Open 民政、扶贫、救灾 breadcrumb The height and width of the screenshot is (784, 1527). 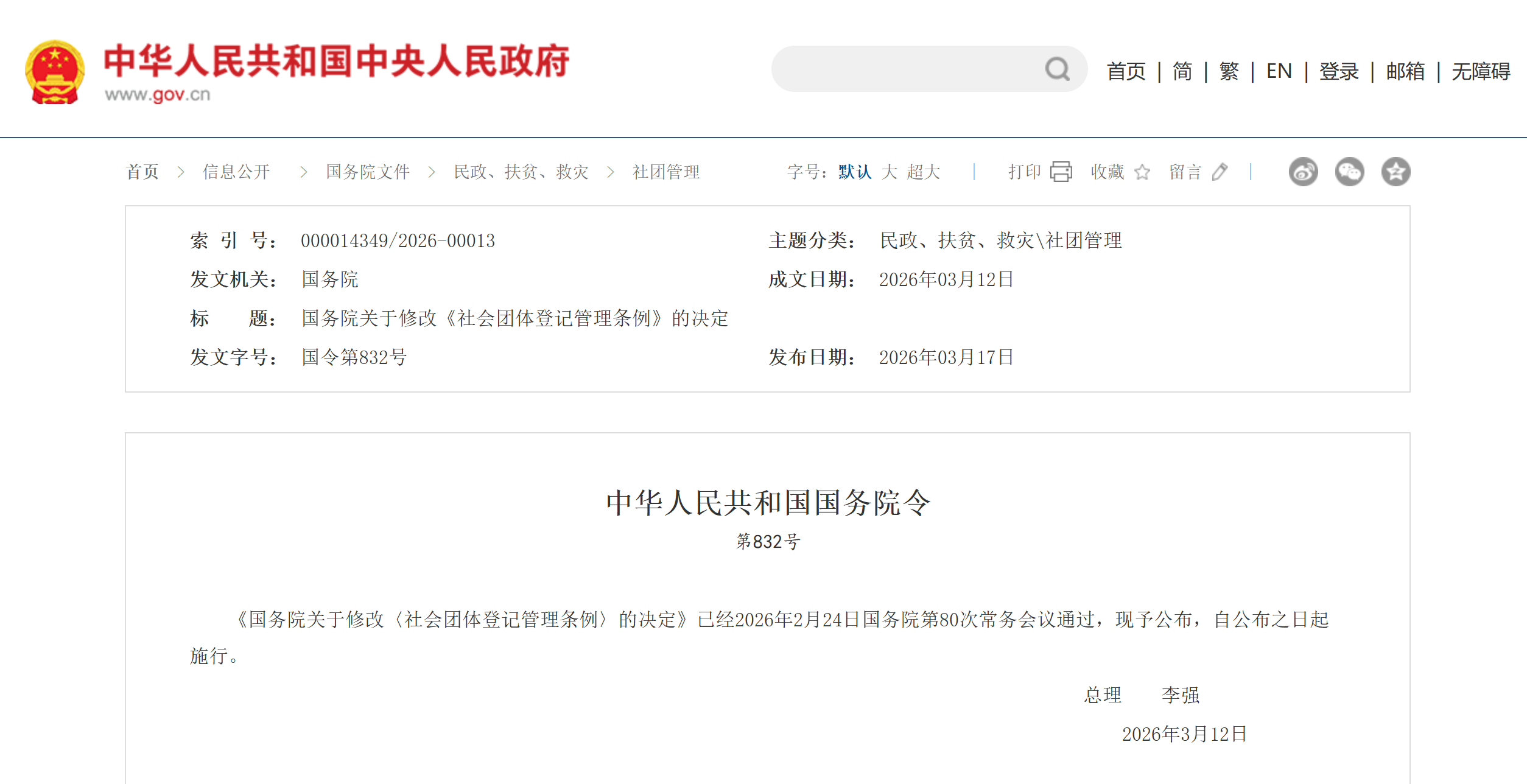(x=521, y=172)
